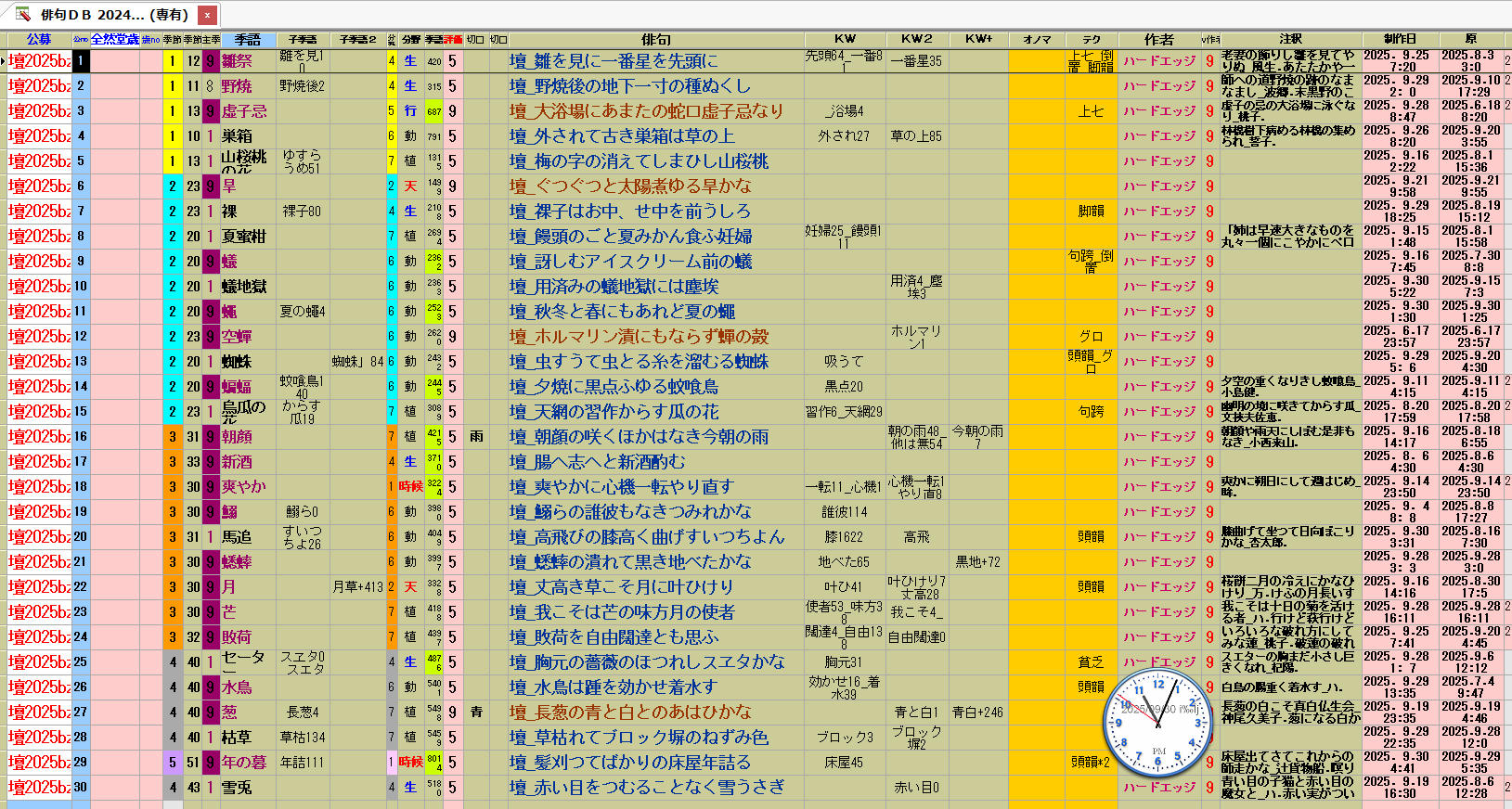
Task: Open haiku 壇_野焼後の地下一寸の種ぬくし
Action: tap(629, 86)
